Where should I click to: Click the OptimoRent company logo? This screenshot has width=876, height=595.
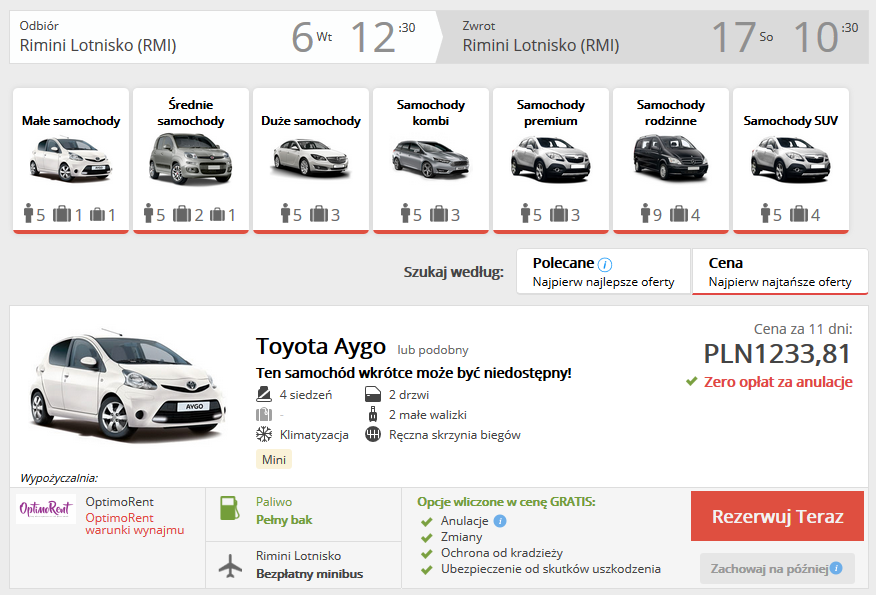pos(46,509)
